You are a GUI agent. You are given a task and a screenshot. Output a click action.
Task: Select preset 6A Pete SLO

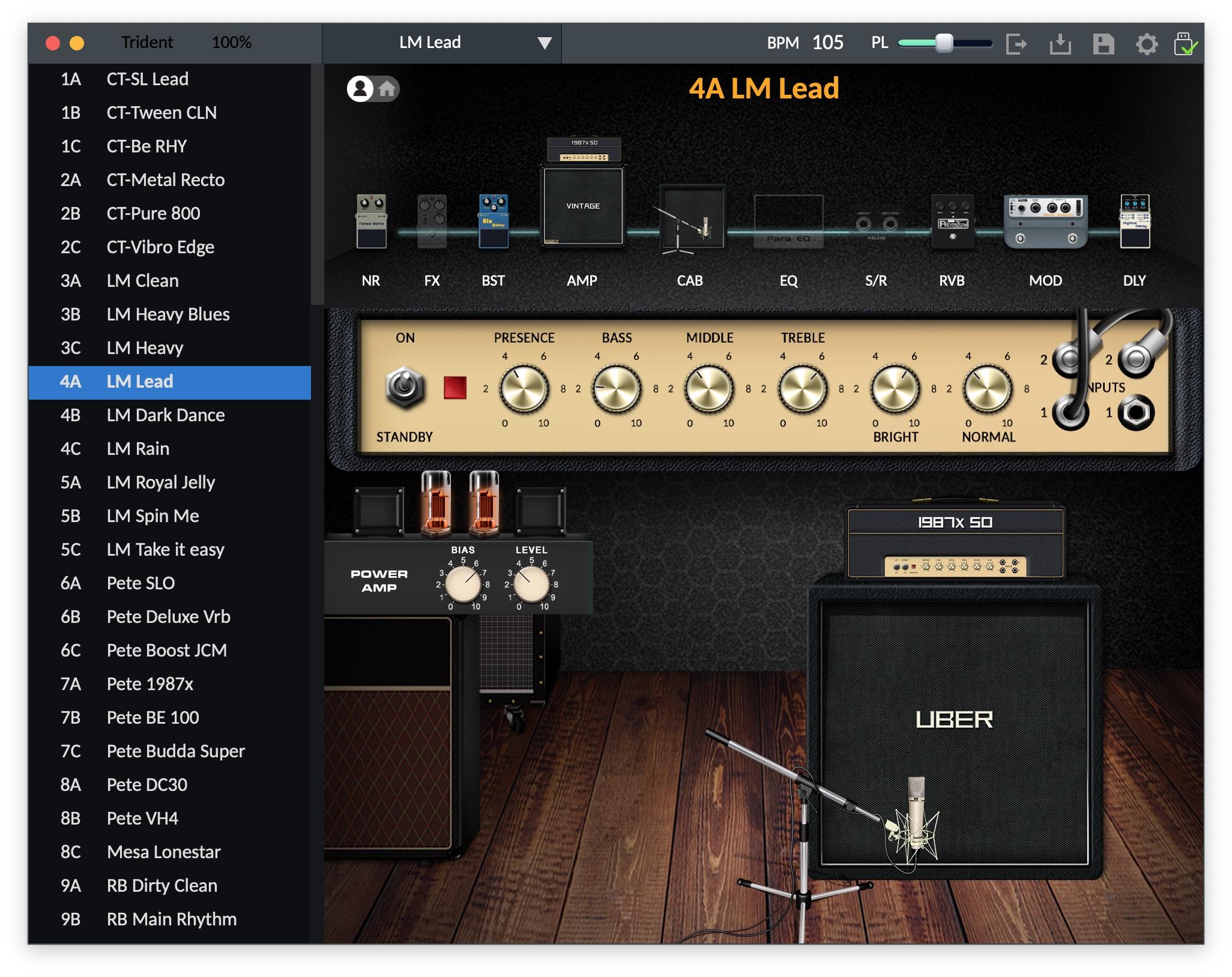click(140, 583)
